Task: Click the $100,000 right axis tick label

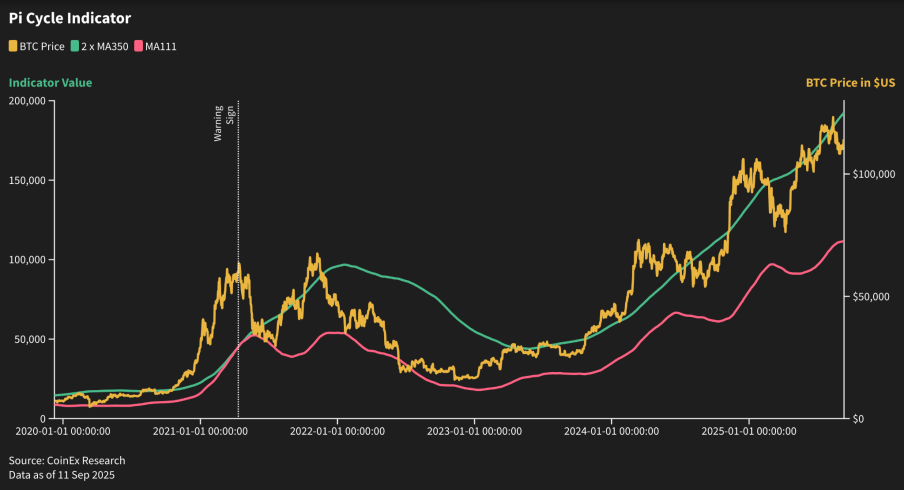Action: pos(874,174)
